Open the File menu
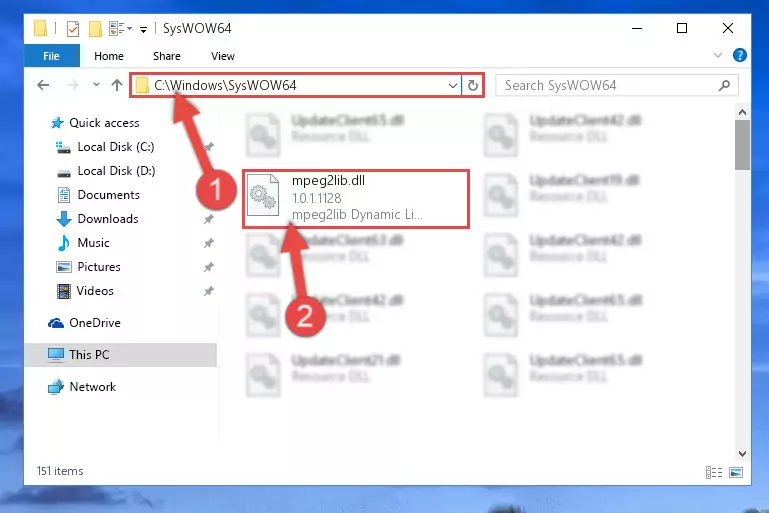The height and width of the screenshot is (513, 769). pos(51,56)
